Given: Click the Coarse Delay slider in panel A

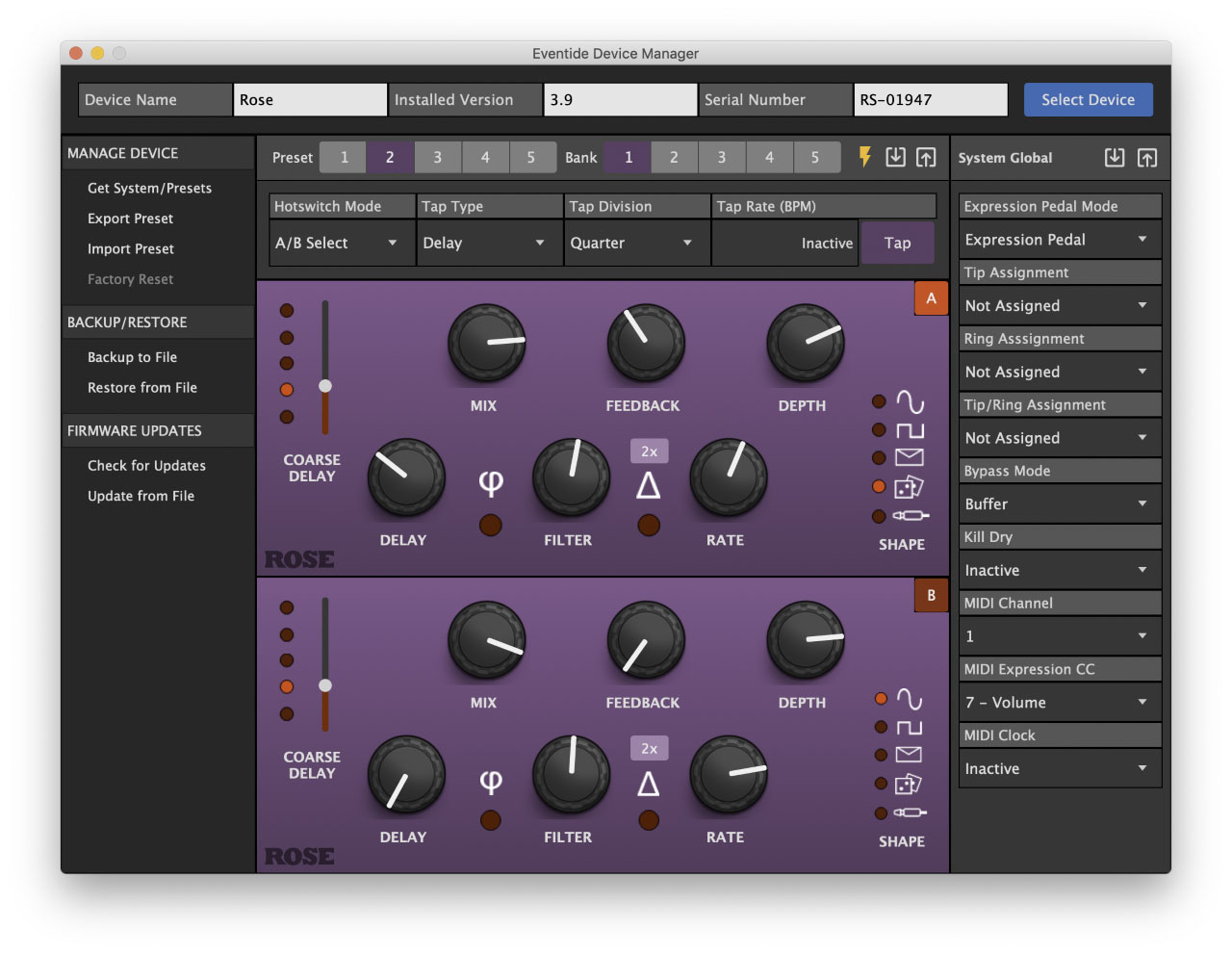Looking at the screenshot, I should (325, 386).
